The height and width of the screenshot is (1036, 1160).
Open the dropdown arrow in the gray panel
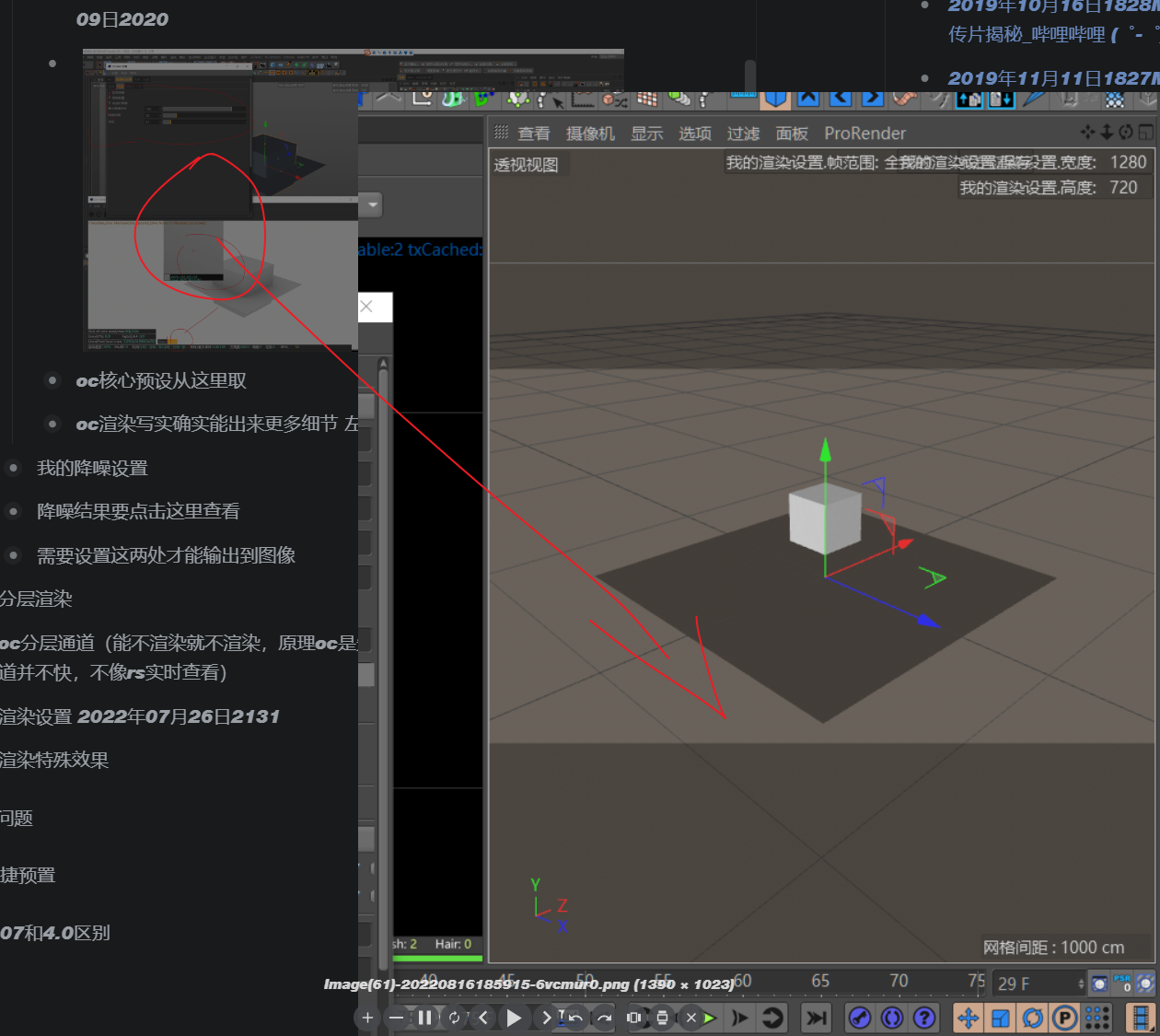(x=372, y=204)
